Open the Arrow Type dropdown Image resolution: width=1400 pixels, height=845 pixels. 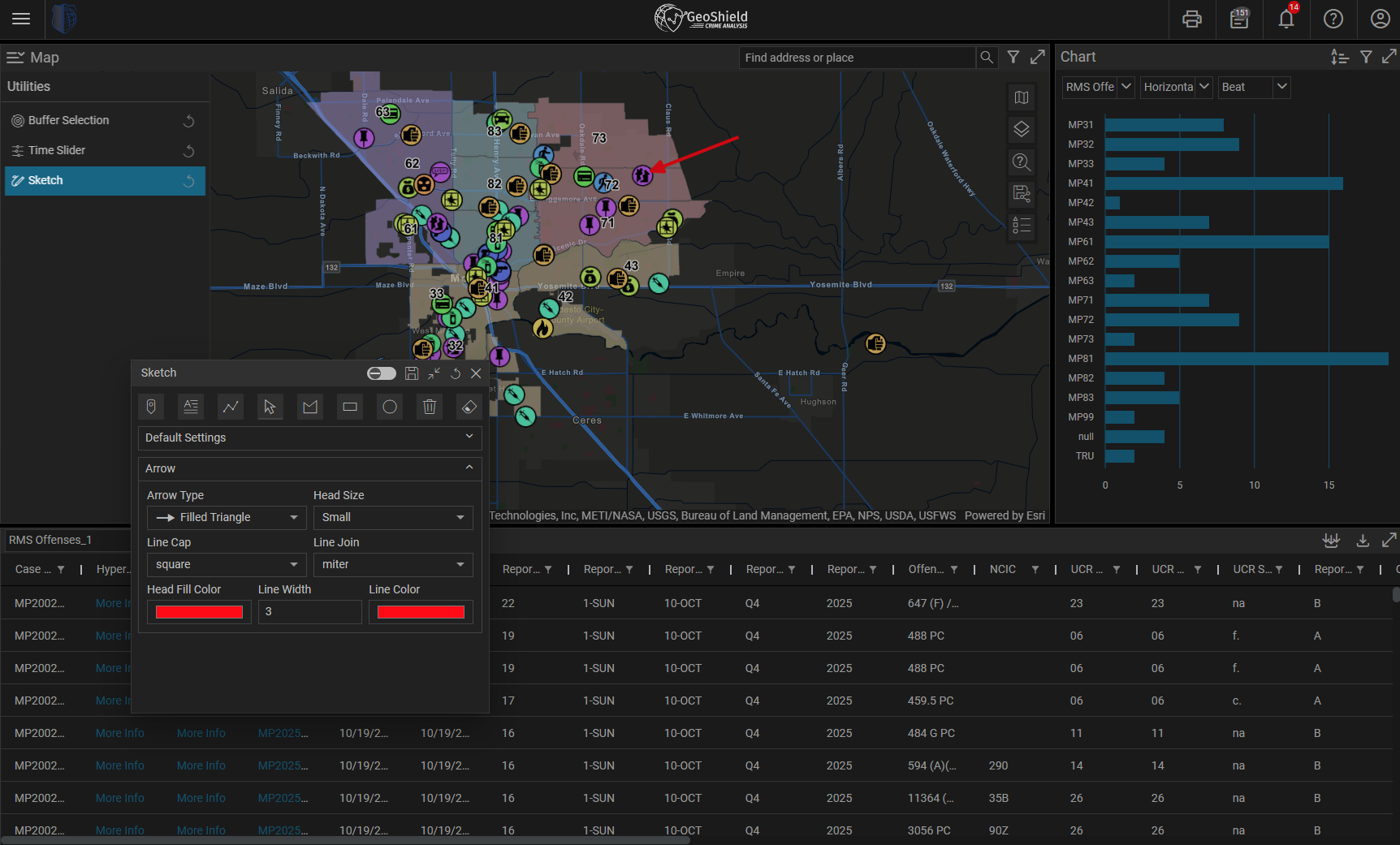pyautogui.click(x=227, y=518)
